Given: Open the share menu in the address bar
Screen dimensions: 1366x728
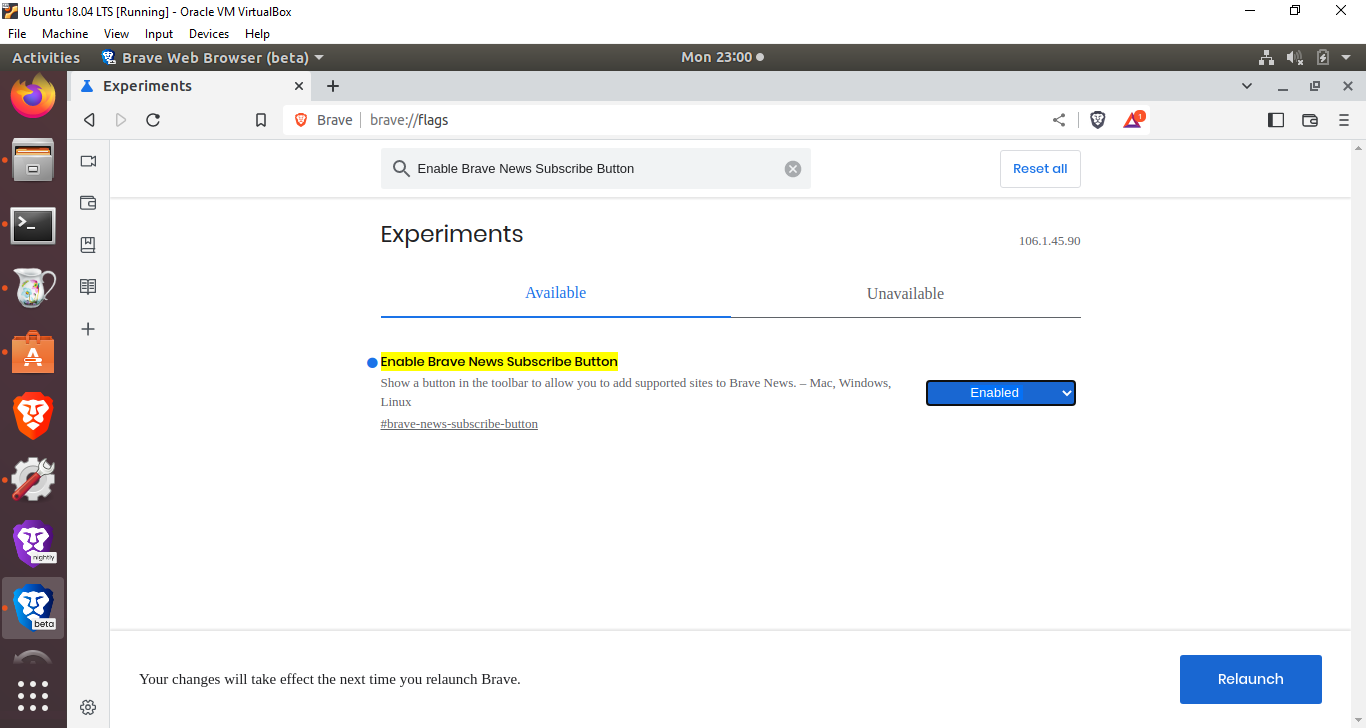Looking at the screenshot, I should click(x=1059, y=119).
